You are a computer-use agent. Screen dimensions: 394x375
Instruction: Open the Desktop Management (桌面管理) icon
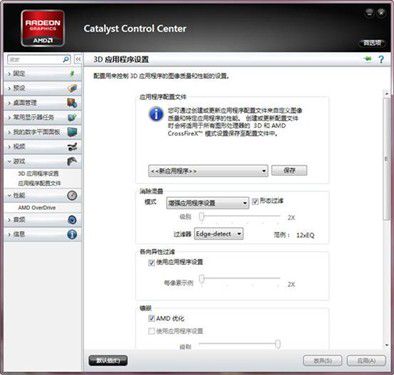(72, 103)
